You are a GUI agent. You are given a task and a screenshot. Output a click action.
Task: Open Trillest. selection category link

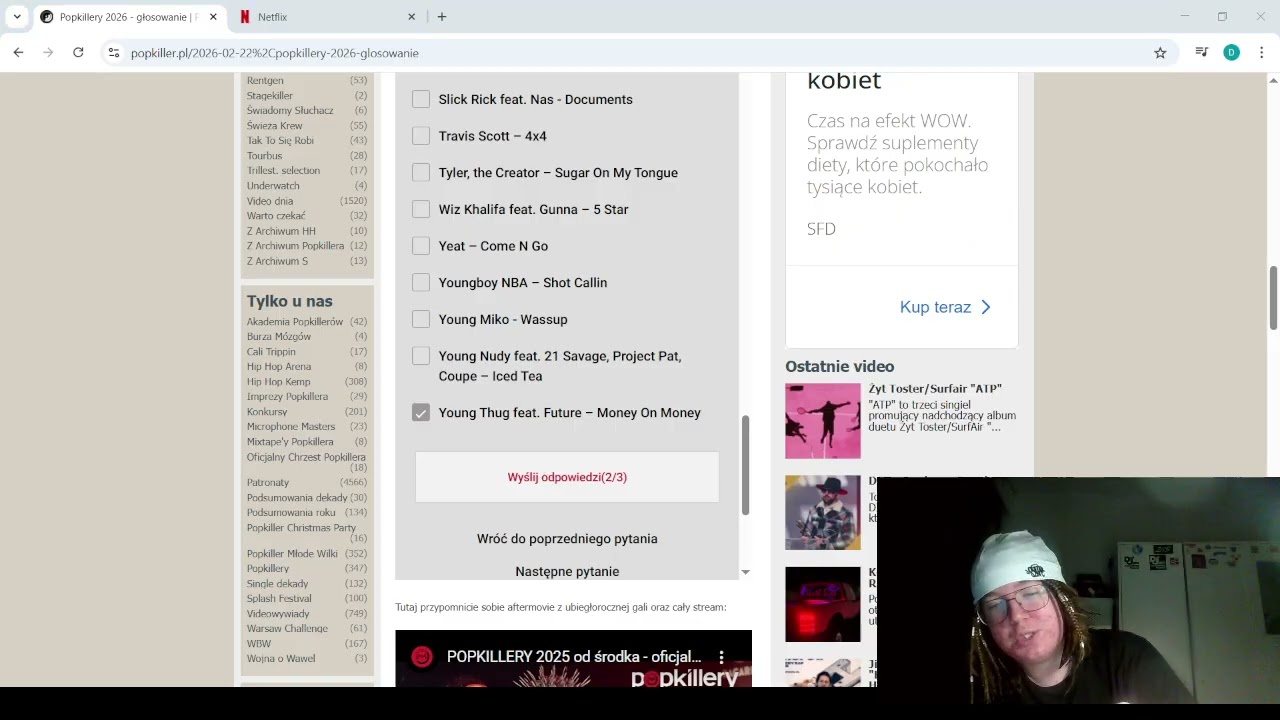coord(284,170)
